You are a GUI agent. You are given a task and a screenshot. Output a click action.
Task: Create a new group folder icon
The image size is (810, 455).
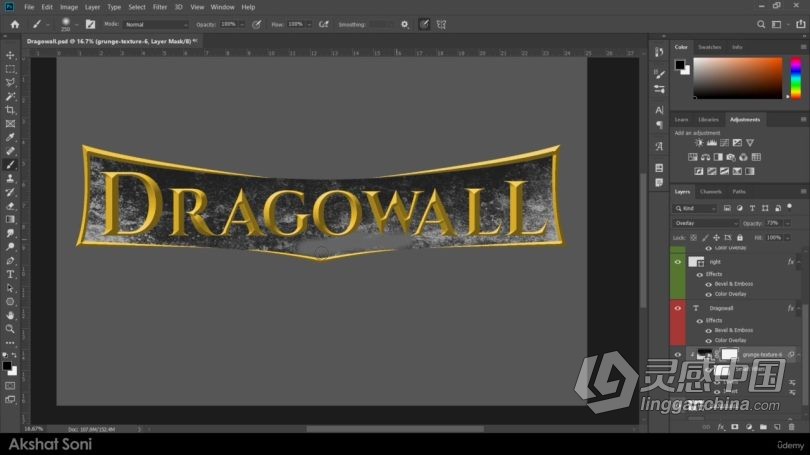(x=763, y=427)
